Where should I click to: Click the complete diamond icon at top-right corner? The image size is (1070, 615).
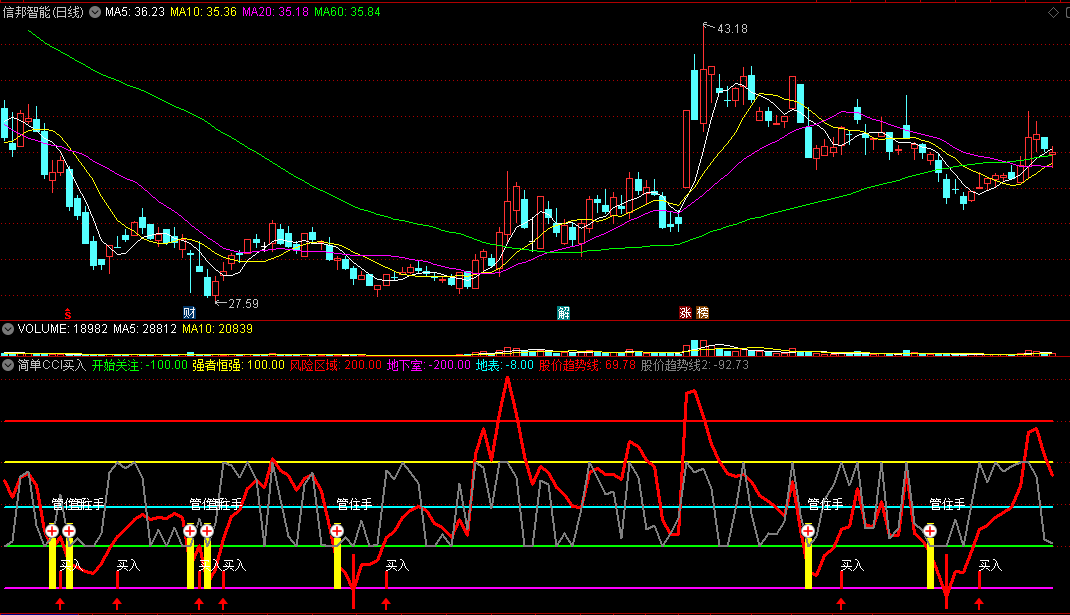coord(1054,12)
